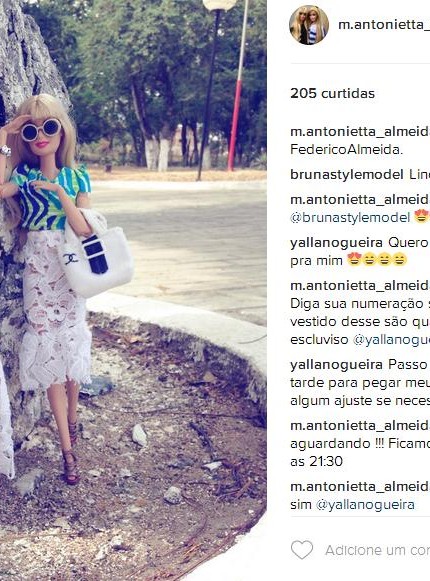
Task: Click m.antonietta_almeida name in last sim comment
Action: pos(360,487)
